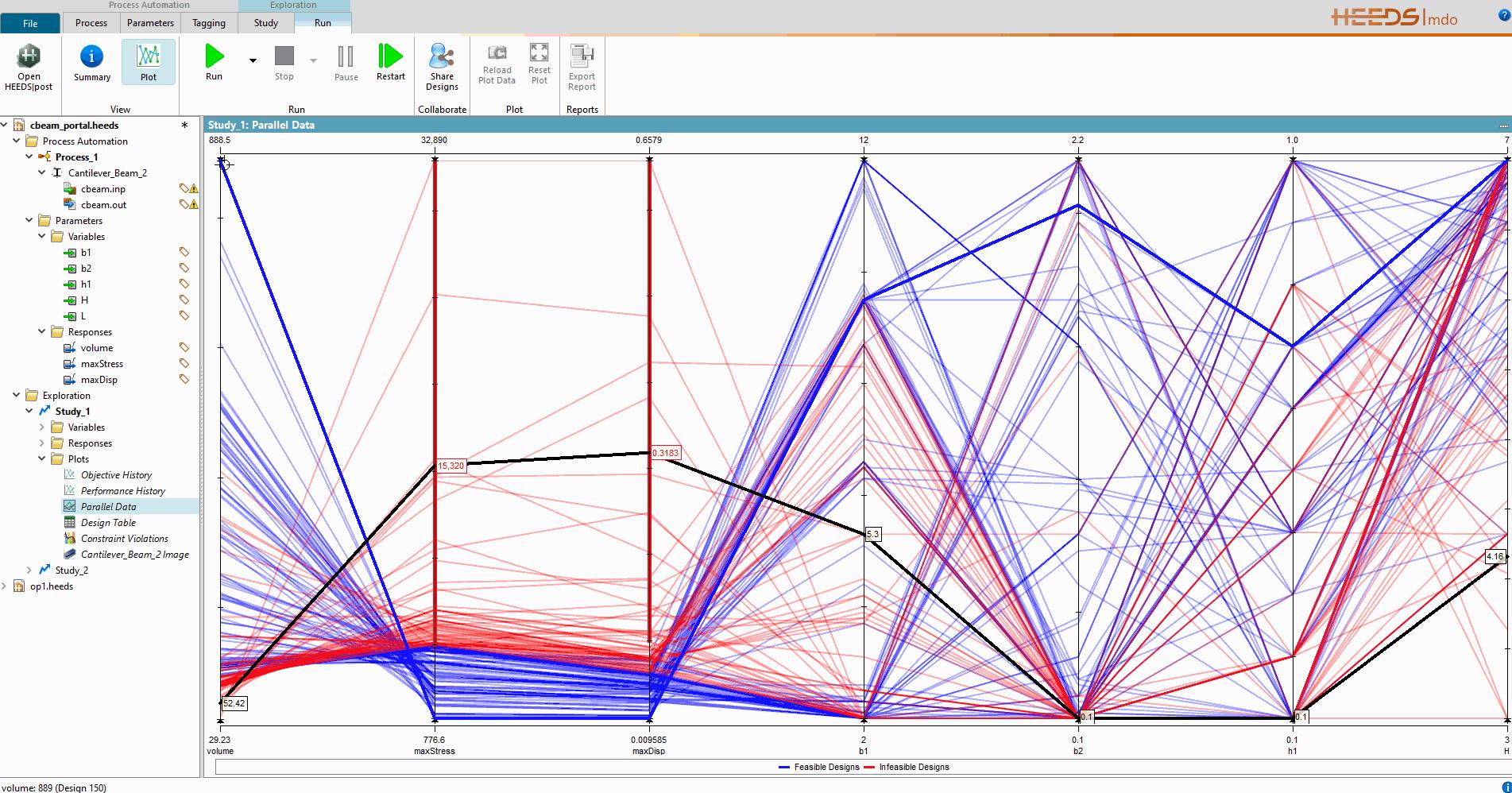Open the Stop dropdown arrow

coord(313,60)
